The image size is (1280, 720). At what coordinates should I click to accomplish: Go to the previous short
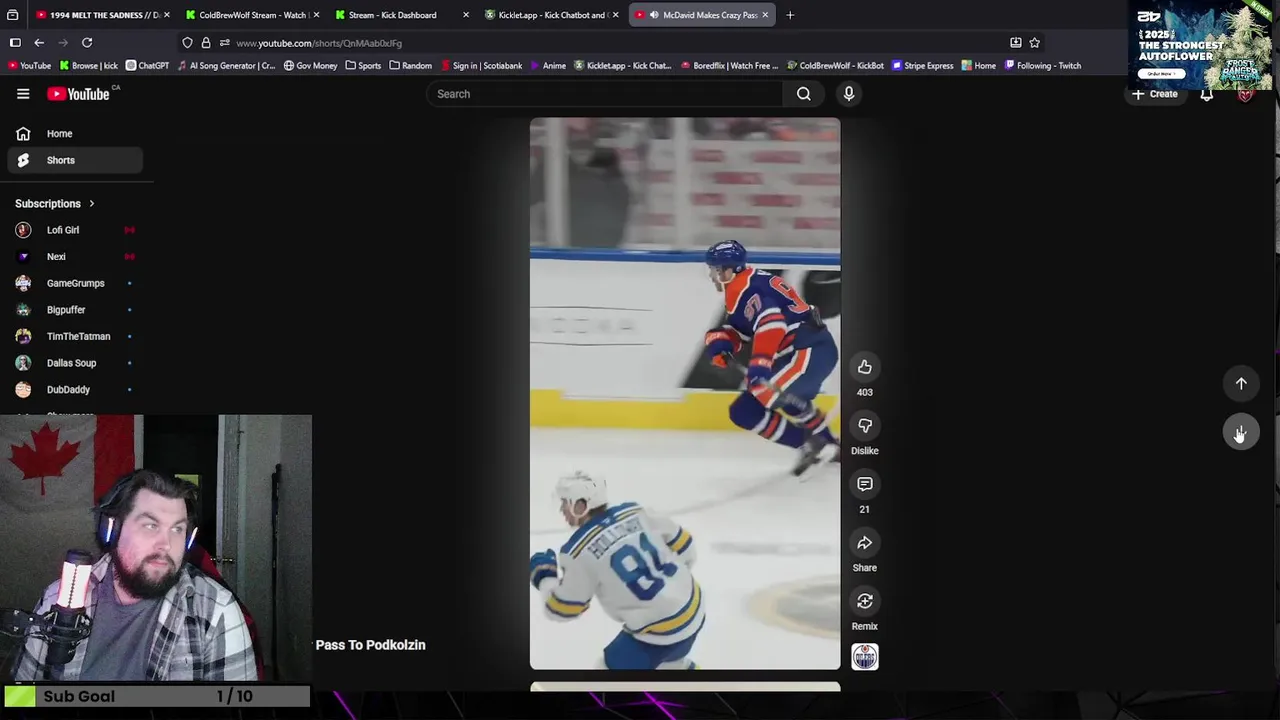pos(1241,383)
